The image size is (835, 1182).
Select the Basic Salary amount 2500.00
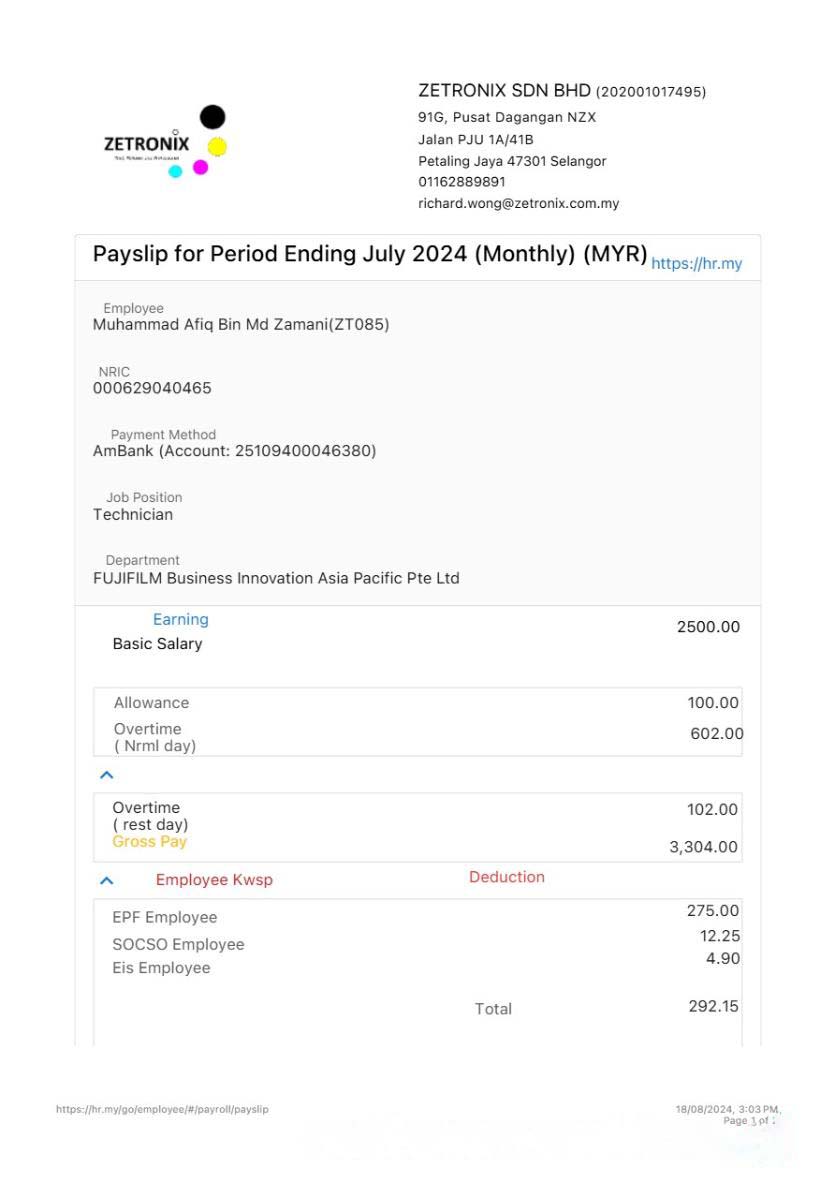pos(708,627)
